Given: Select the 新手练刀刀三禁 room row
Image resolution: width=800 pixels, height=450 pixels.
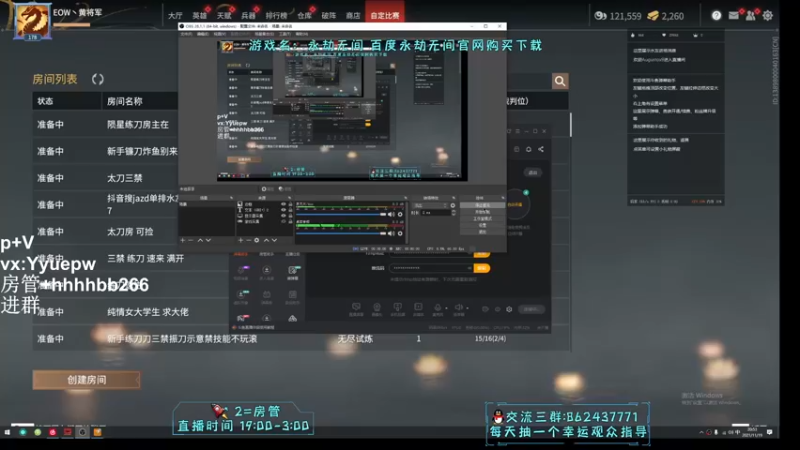Looking at the screenshot, I should 302,338.
